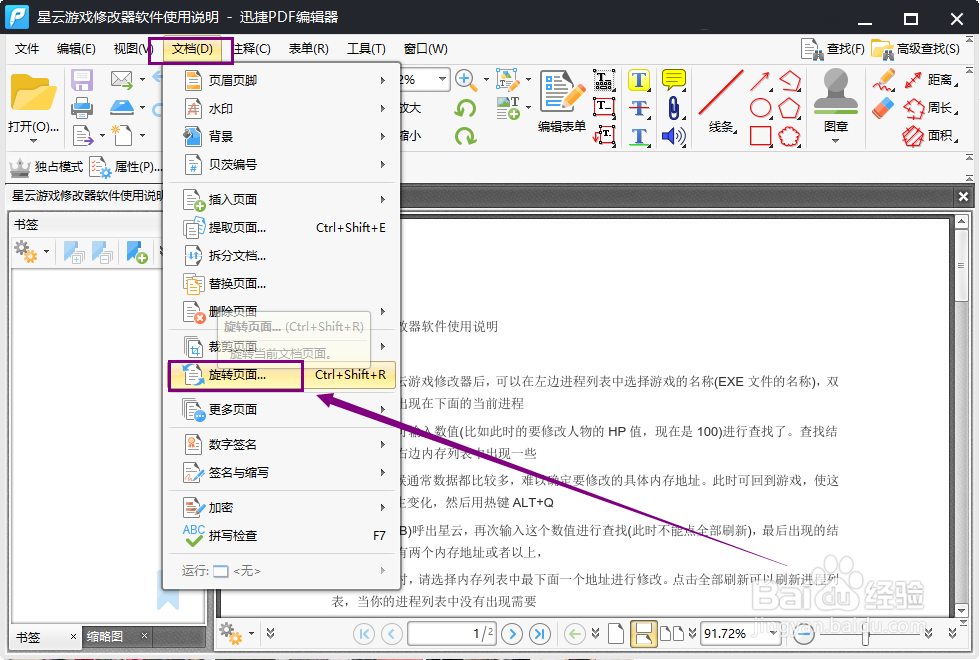Select the 周长 perimeter measuring tool
Viewport: 980px width, 660px height.
click(931, 108)
